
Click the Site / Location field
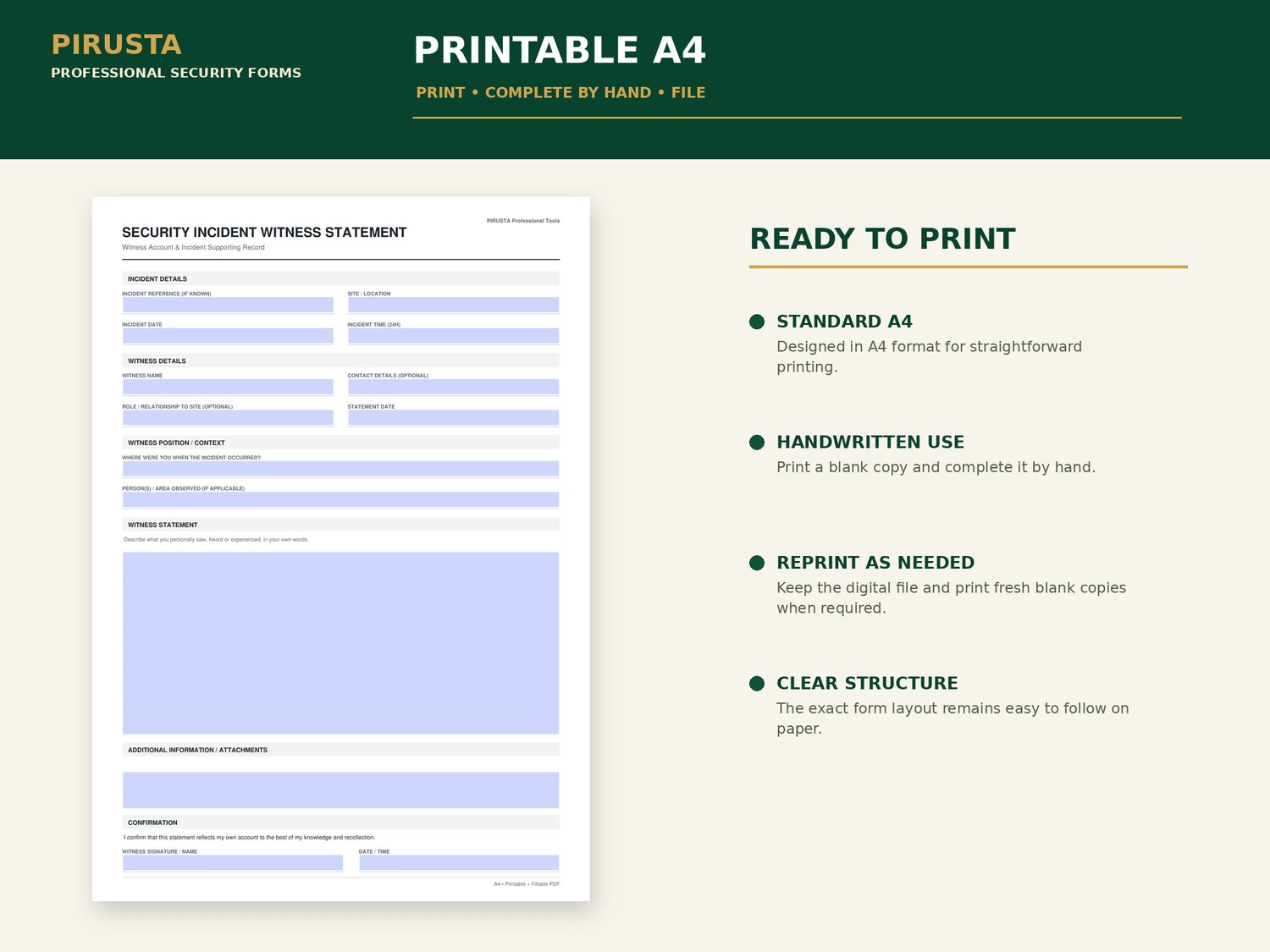pyautogui.click(x=453, y=305)
